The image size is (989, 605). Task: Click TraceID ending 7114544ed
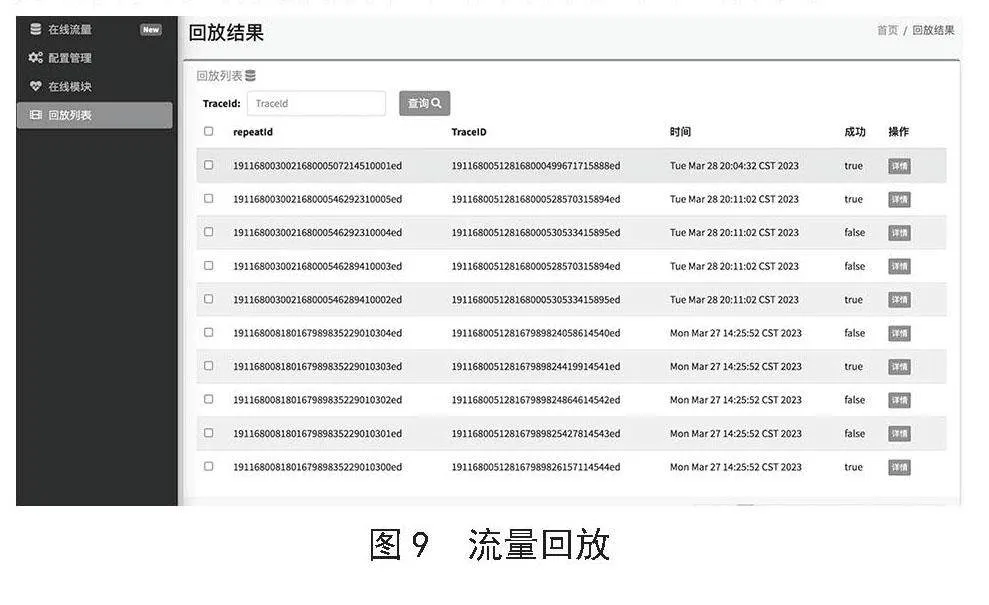(x=535, y=467)
